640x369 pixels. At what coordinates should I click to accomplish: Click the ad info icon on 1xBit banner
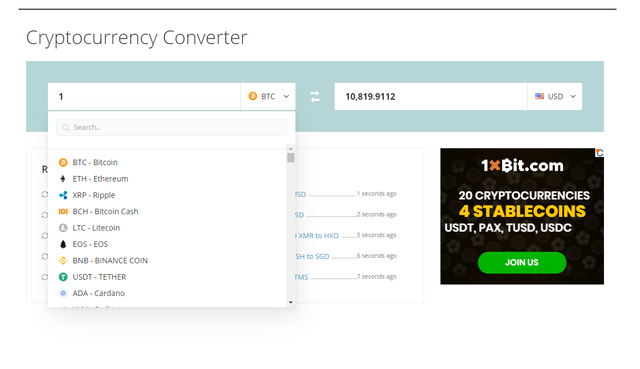599,153
